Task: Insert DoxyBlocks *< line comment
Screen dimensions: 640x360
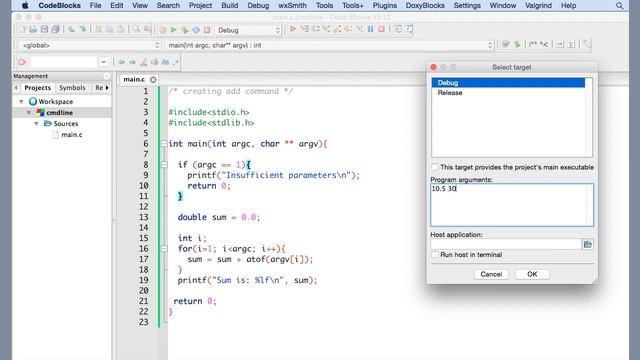Action: coord(544,44)
